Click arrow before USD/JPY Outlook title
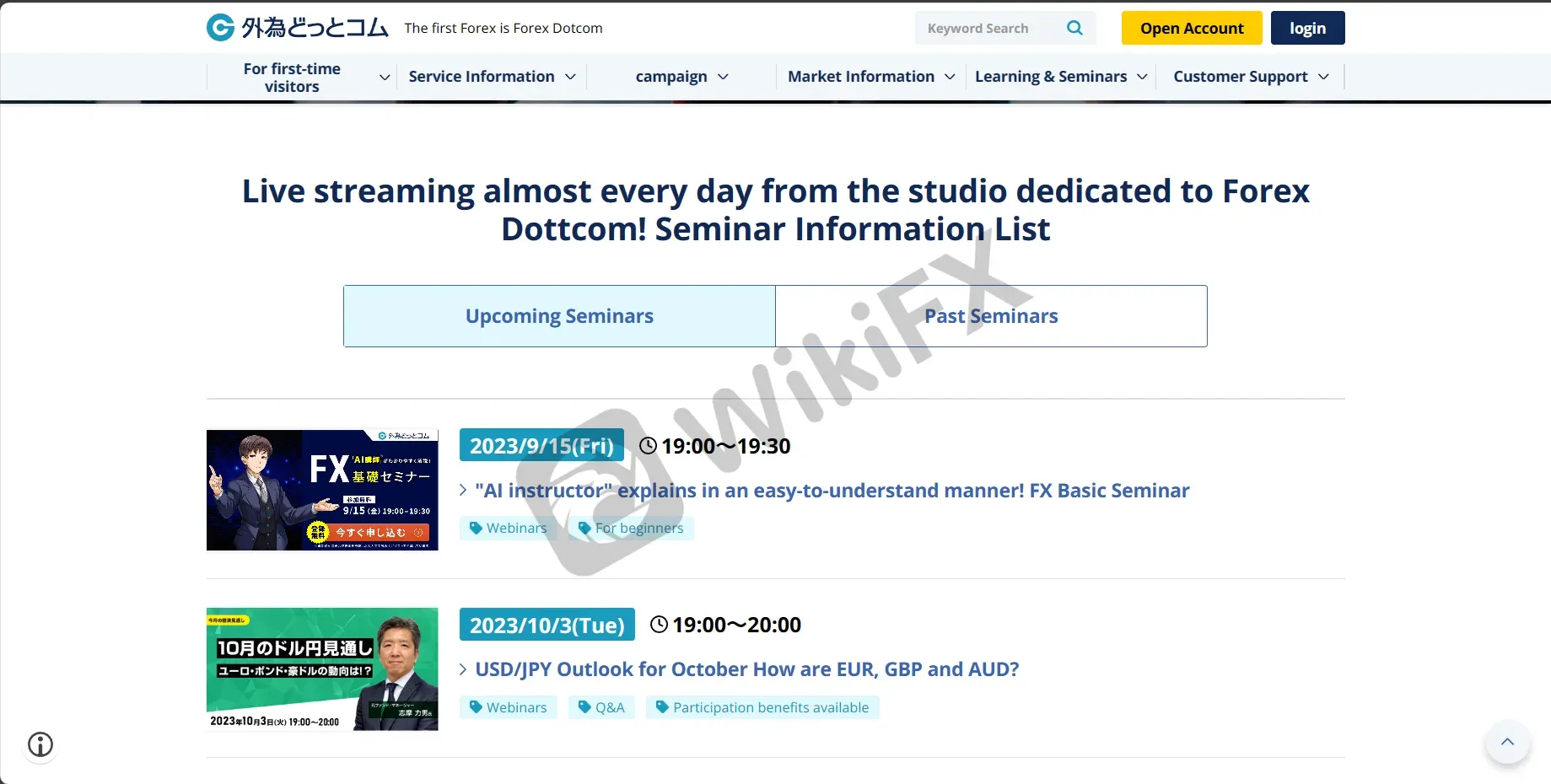The height and width of the screenshot is (784, 1551). tap(463, 669)
